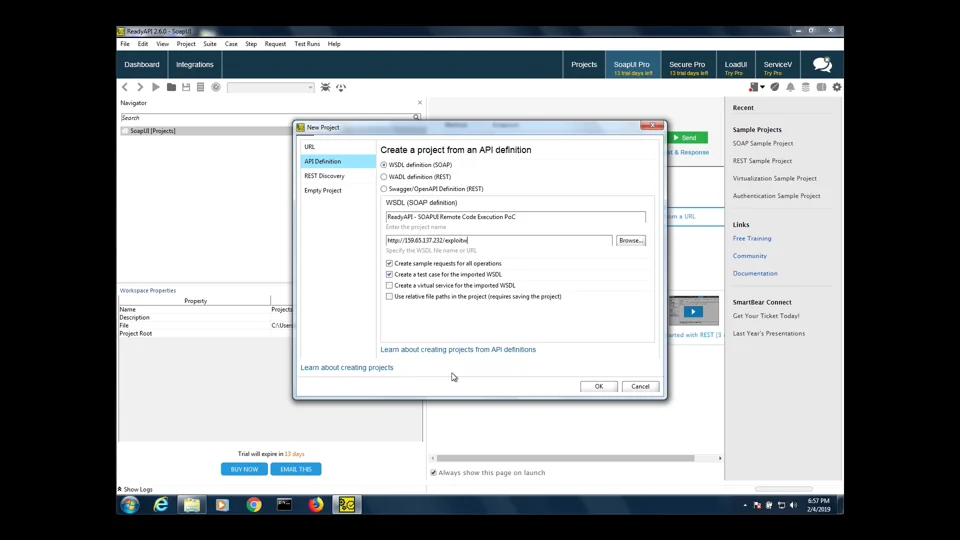Click Browse to pick a WSDL file
The image size is (960, 540).
[x=631, y=241]
